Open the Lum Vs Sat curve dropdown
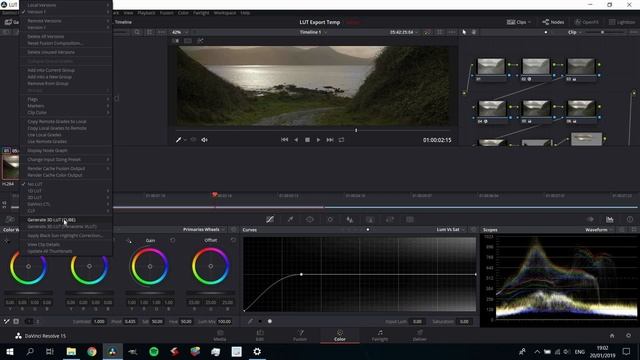 pyautogui.click(x=451, y=230)
